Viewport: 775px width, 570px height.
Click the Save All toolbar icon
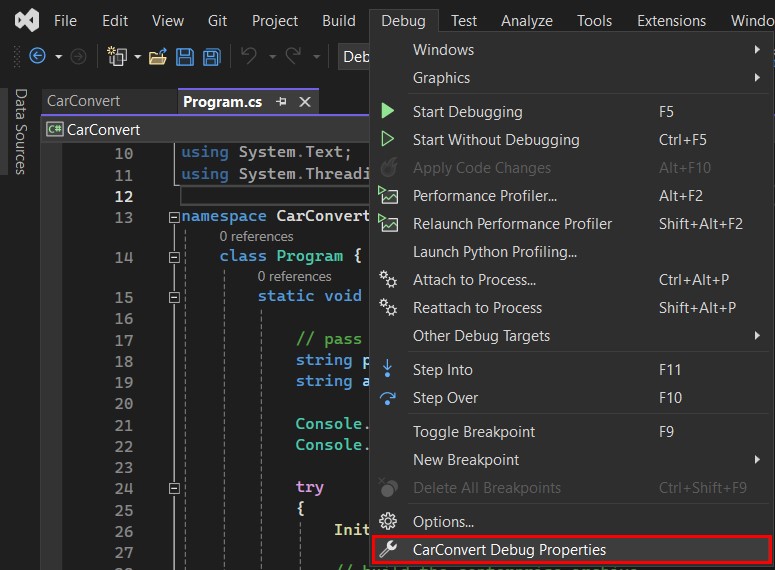(x=211, y=57)
